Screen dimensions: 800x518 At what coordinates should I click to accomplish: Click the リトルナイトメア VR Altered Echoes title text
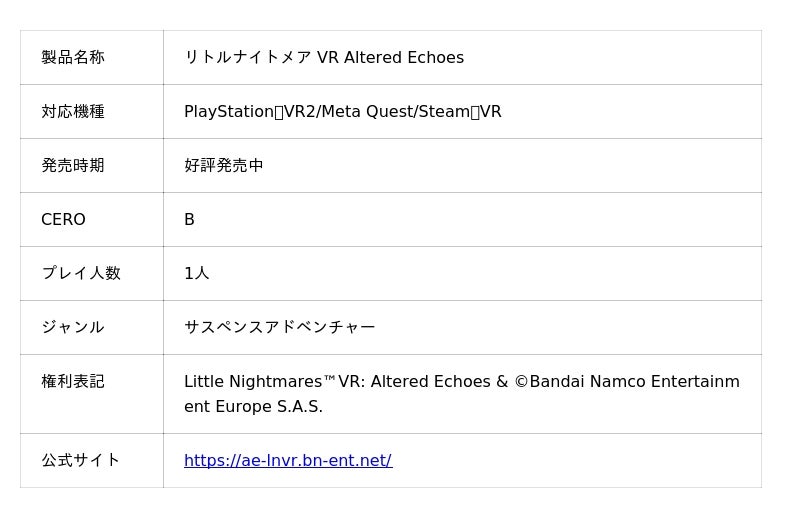tap(323, 57)
